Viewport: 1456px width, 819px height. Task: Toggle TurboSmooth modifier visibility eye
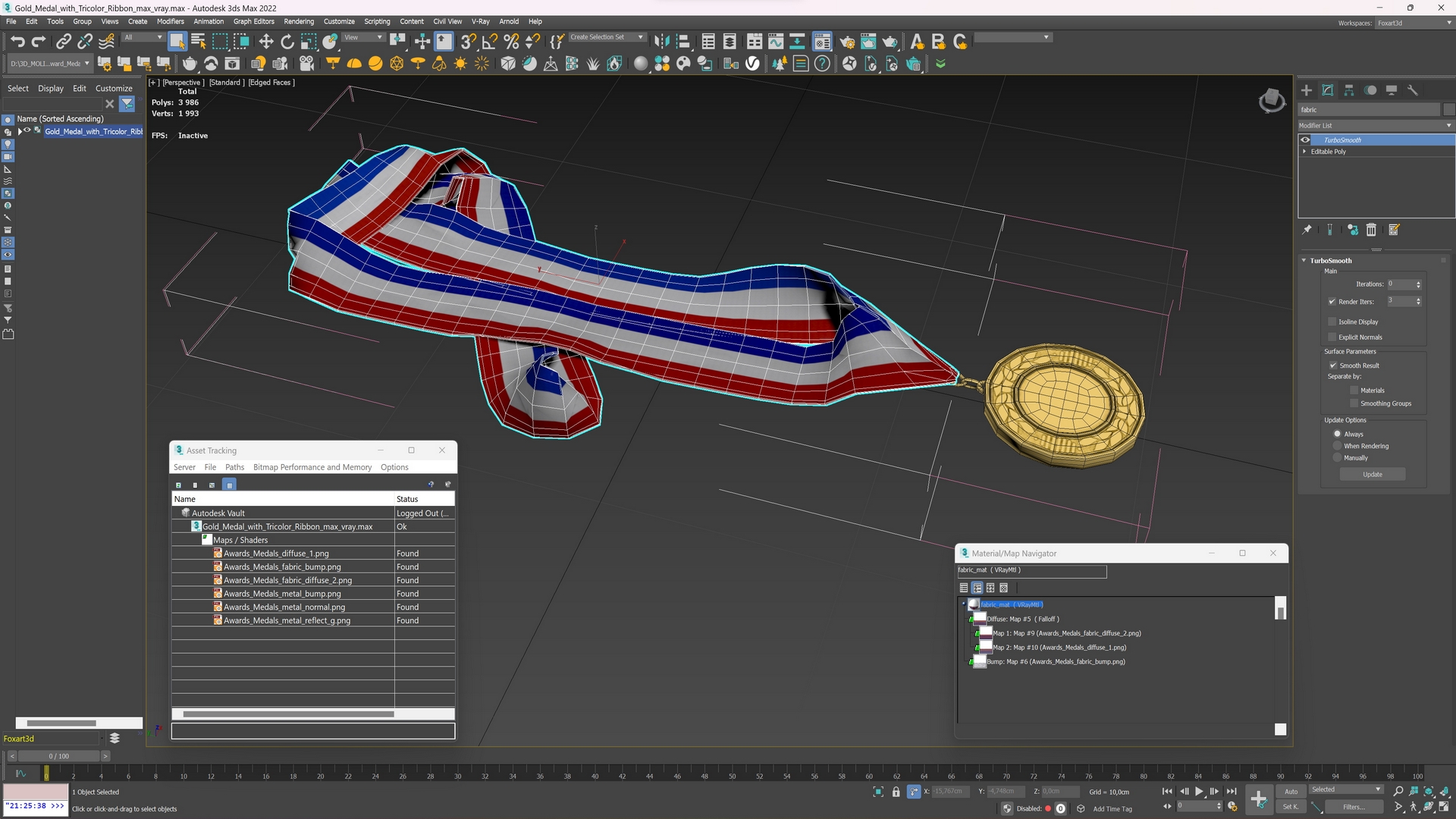tap(1305, 140)
